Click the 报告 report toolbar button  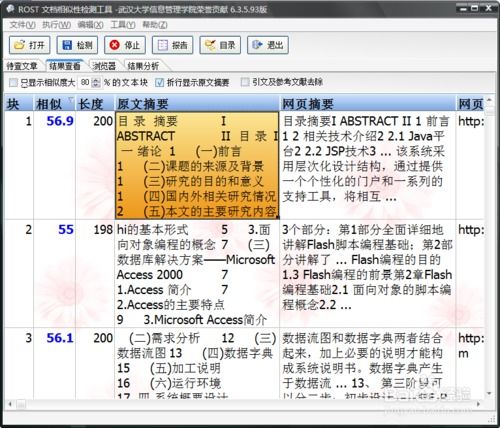(173, 45)
